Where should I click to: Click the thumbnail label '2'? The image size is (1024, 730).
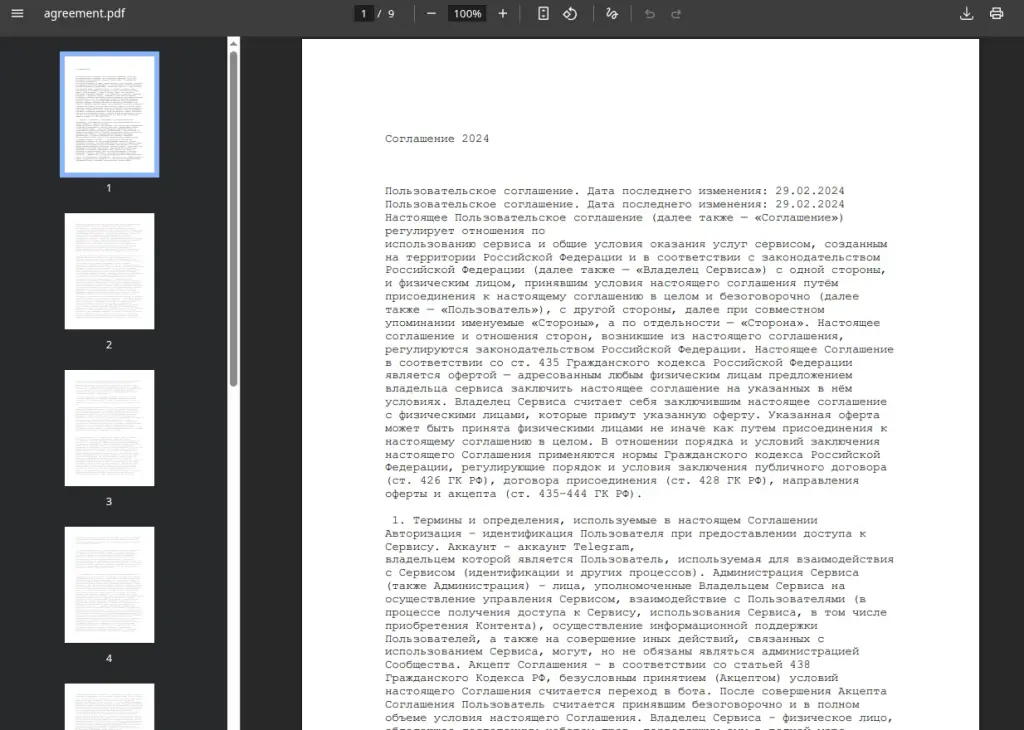[109, 345]
